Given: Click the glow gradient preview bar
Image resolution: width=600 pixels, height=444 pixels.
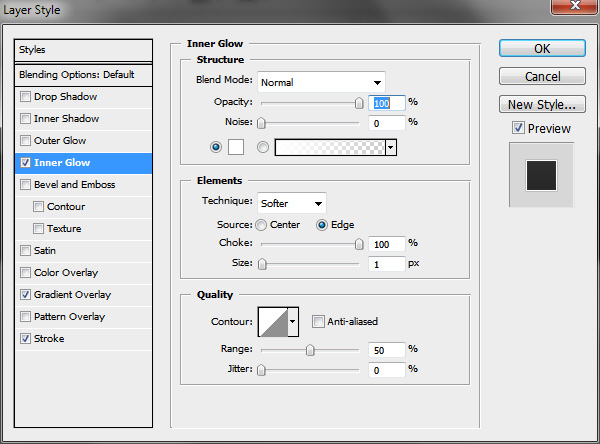Looking at the screenshot, I should coord(330,147).
